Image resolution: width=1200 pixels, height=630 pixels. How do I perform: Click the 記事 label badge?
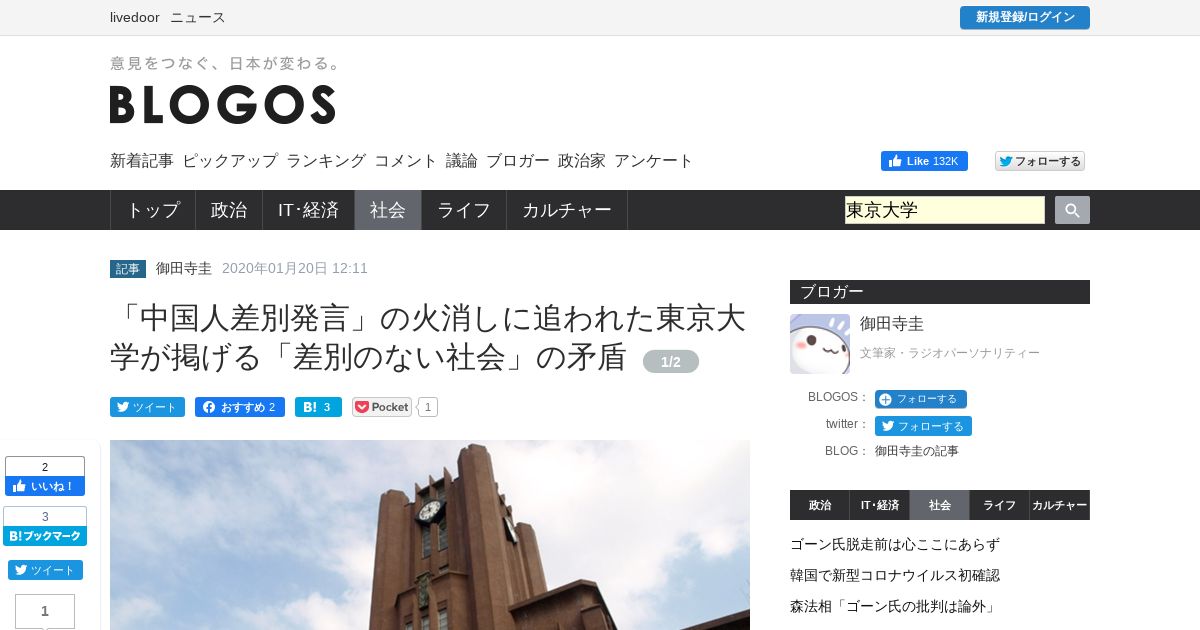128,269
